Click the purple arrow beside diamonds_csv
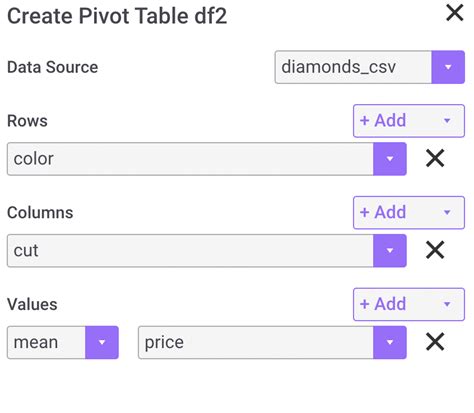This screenshot has width=474, height=413. 448,67
